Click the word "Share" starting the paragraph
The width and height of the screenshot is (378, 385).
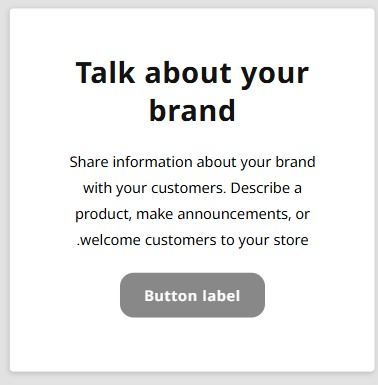click(x=89, y=162)
